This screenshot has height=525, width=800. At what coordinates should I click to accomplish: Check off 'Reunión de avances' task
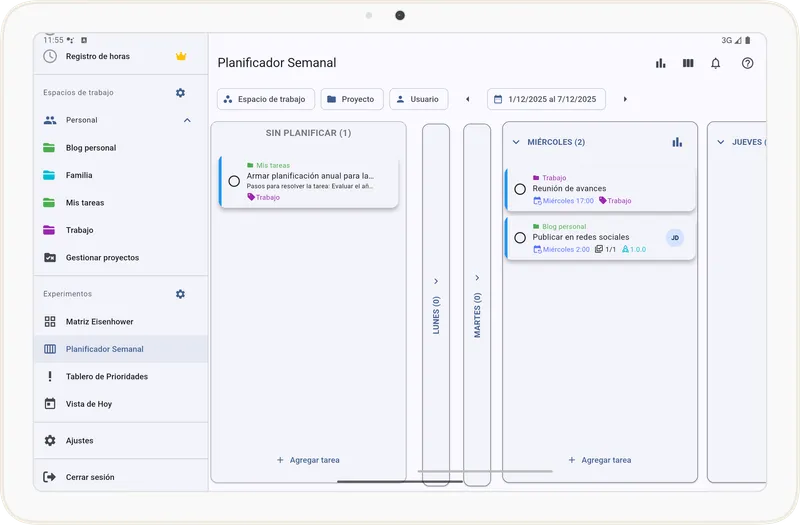pyautogui.click(x=520, y=189)
